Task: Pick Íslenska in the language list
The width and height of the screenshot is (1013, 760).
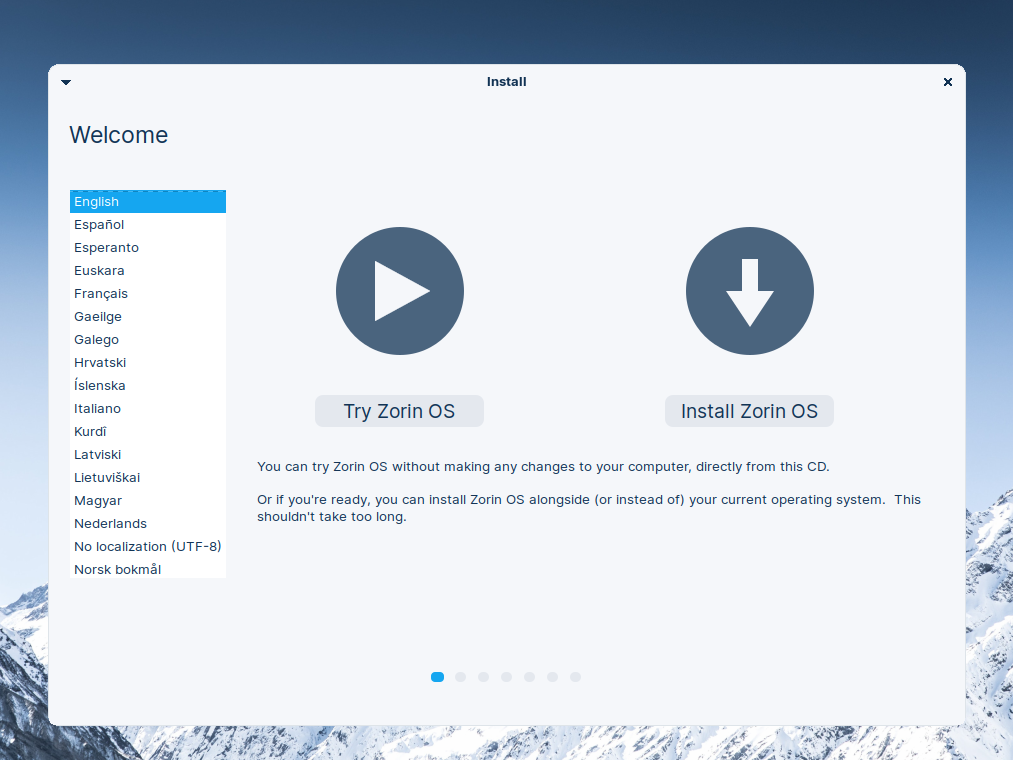Action: pos(148,386)
